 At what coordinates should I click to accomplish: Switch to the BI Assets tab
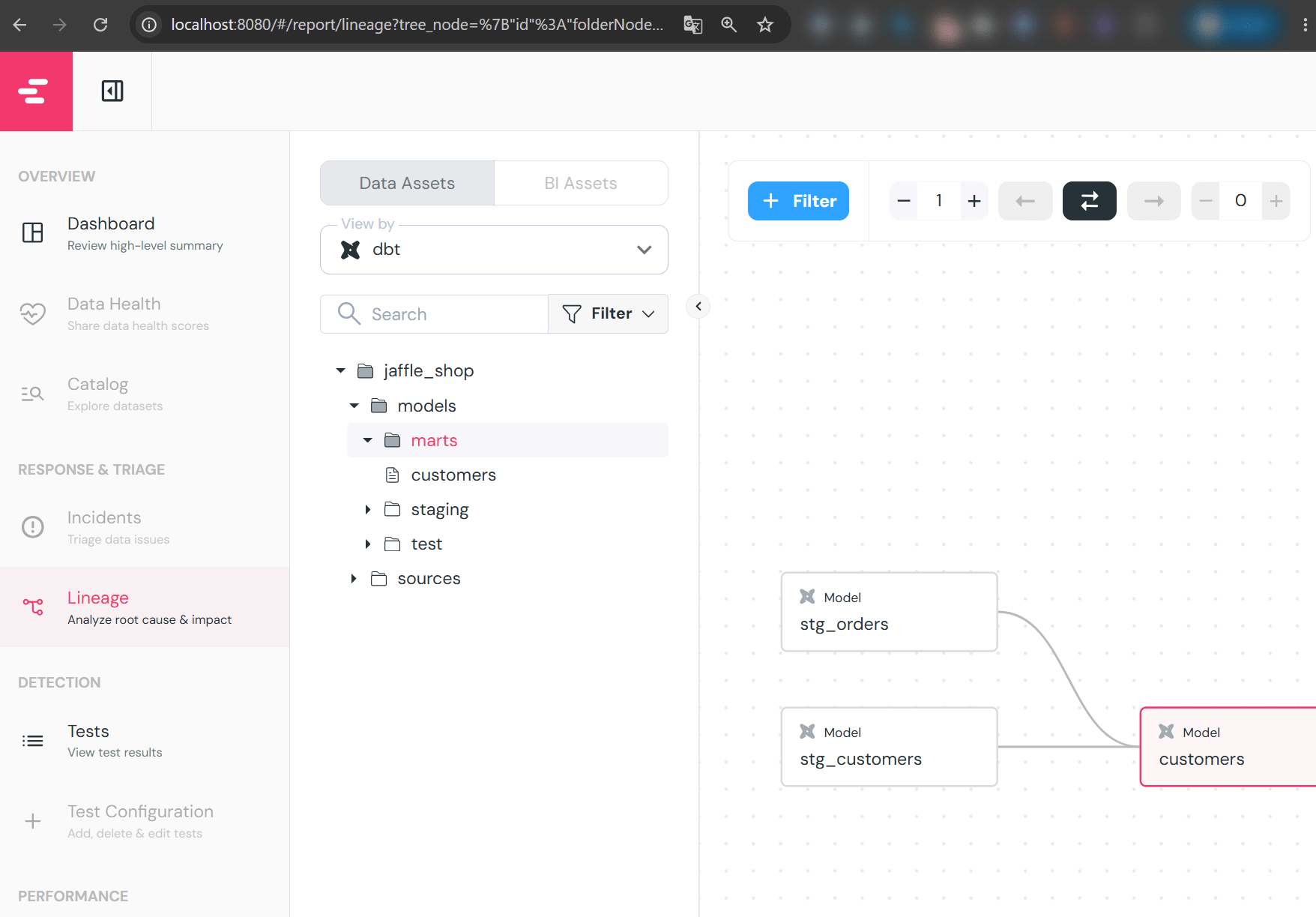pyautogui.click(x=581, y=183)
